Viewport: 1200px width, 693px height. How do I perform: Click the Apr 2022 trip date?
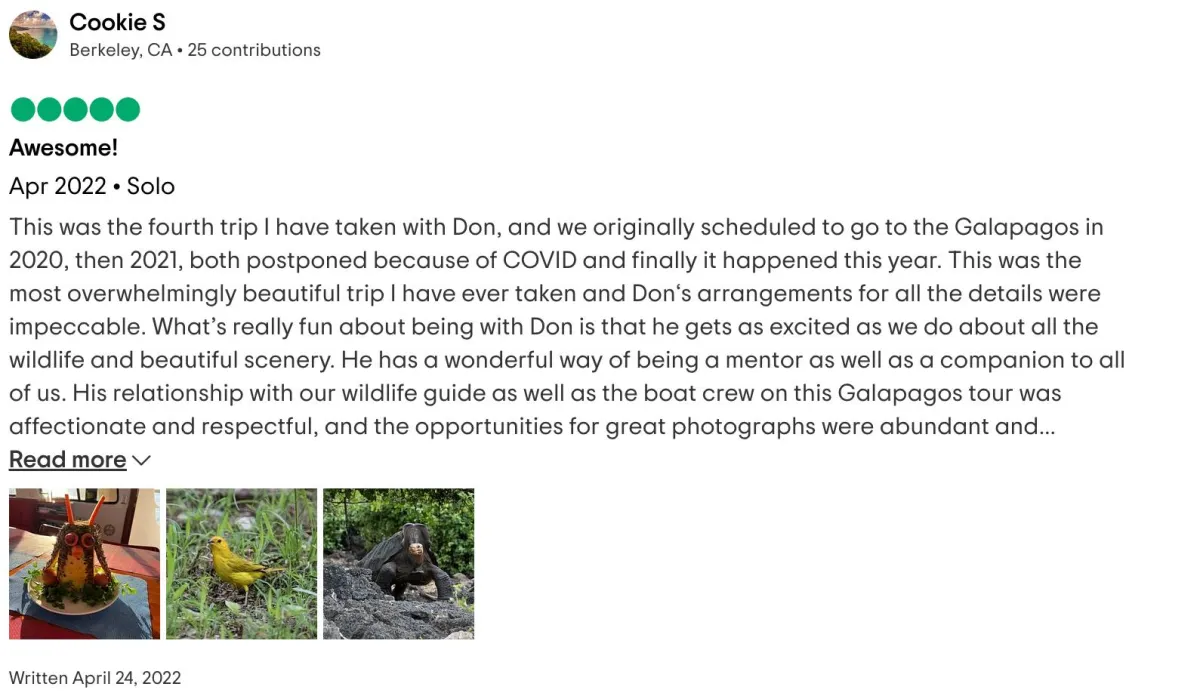pos(57,186)
